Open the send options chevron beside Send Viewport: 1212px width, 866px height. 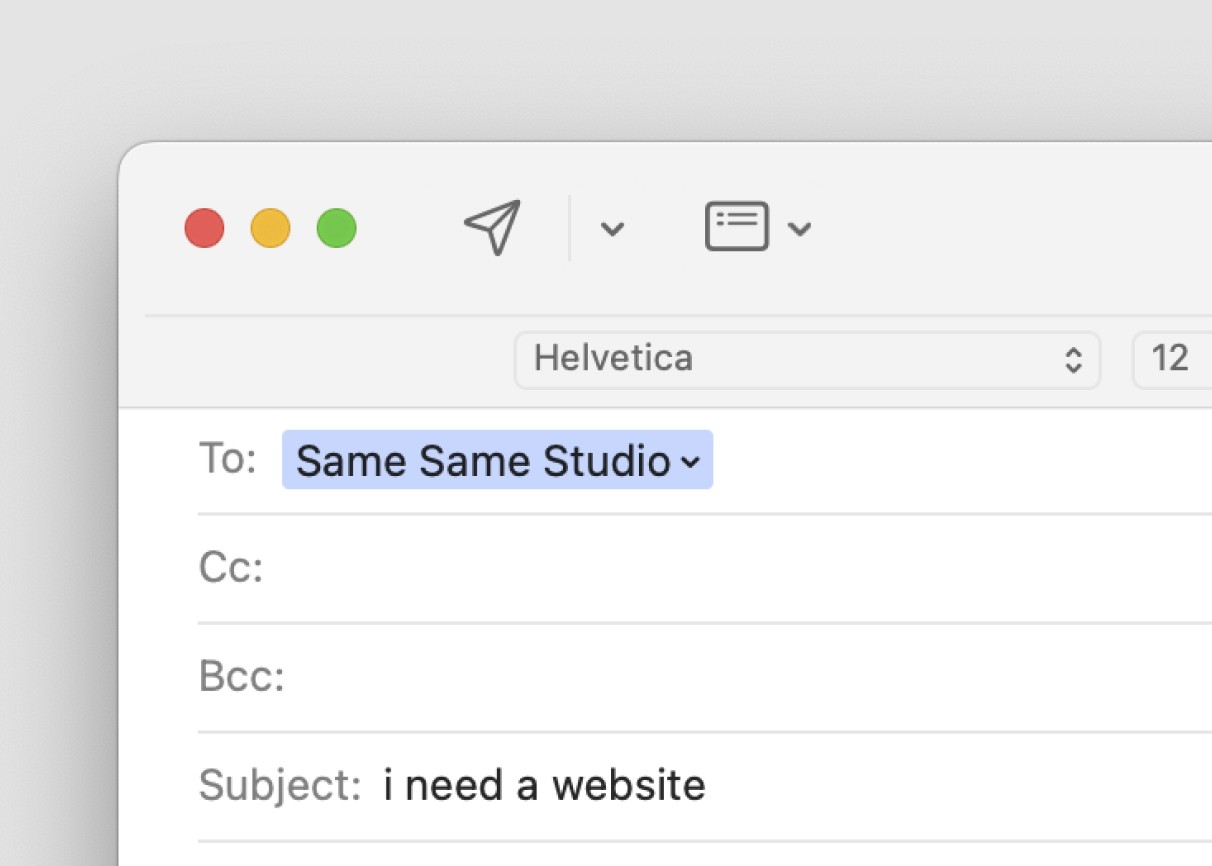point(612,229)
